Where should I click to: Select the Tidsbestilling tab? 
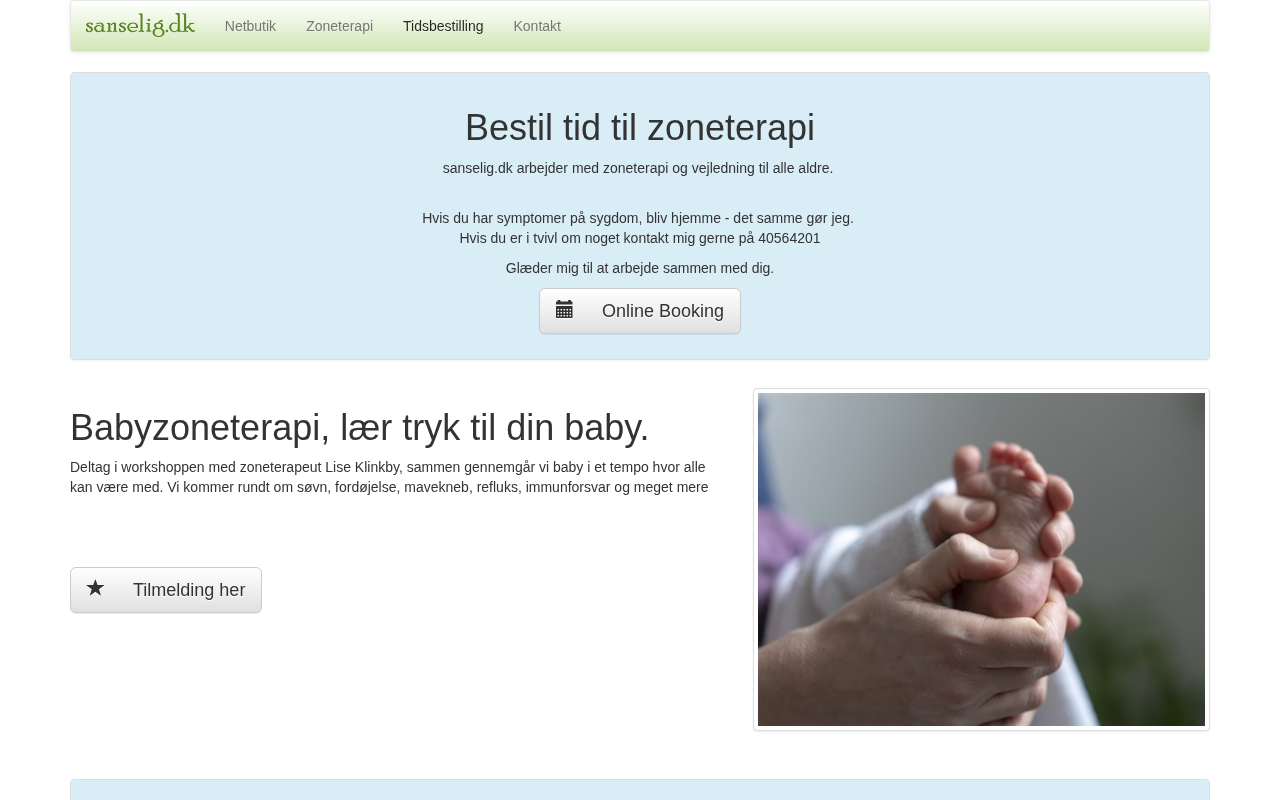pyautogui.click(x=443, y=26)
